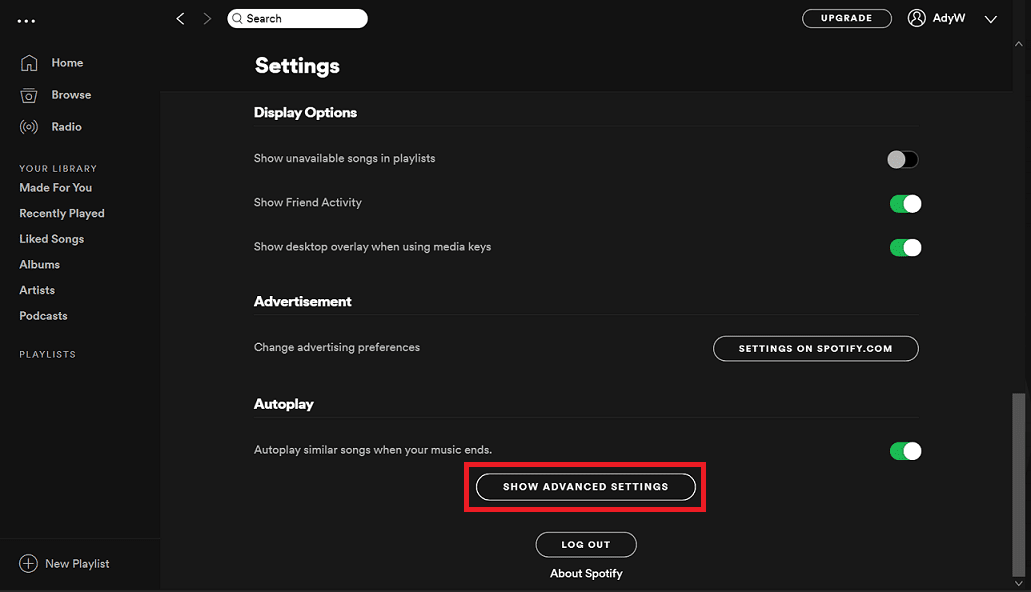Click the Log Out button
The height and width of the screenshot is (592, 1031).
[x=585, y=545]
